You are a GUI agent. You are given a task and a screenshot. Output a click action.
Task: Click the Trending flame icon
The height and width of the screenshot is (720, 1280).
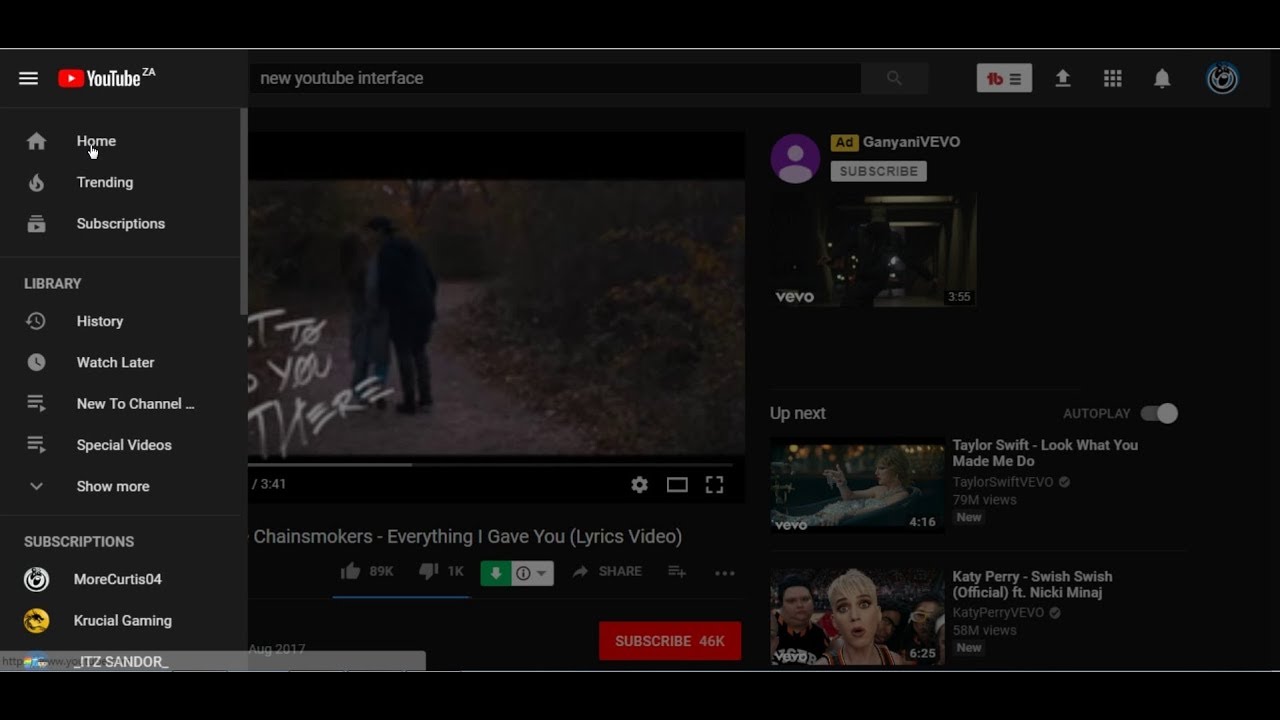point(36,182)
